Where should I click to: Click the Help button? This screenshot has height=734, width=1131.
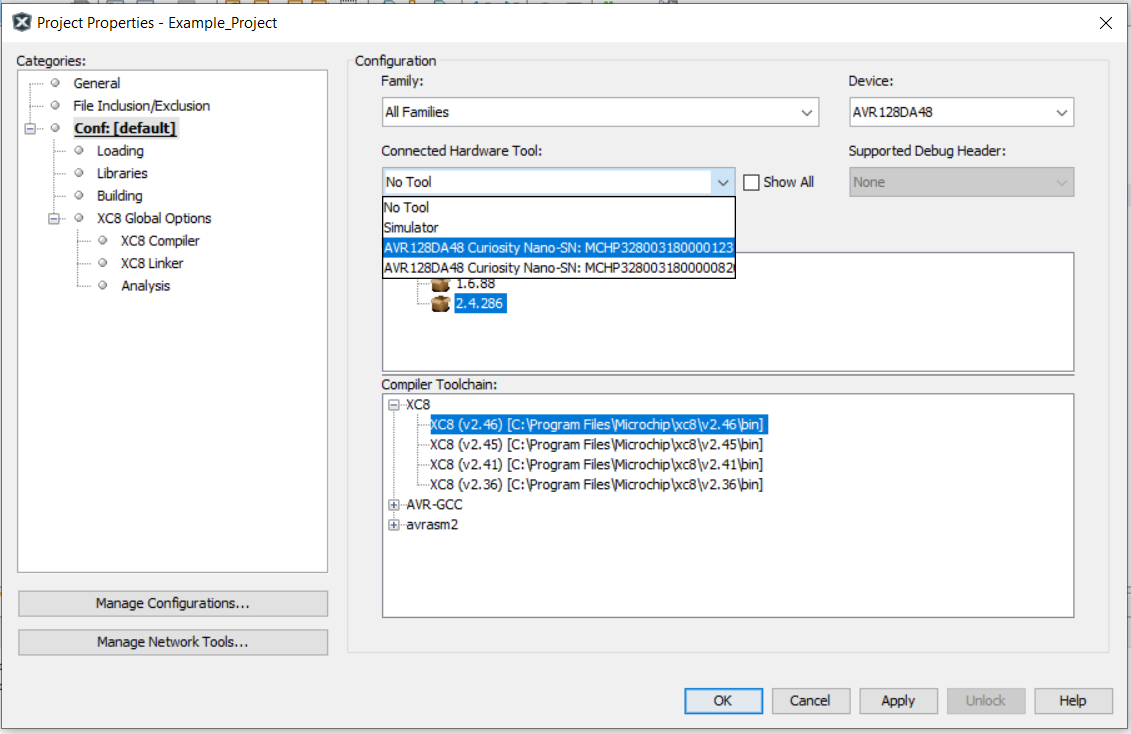point(1073,701)
